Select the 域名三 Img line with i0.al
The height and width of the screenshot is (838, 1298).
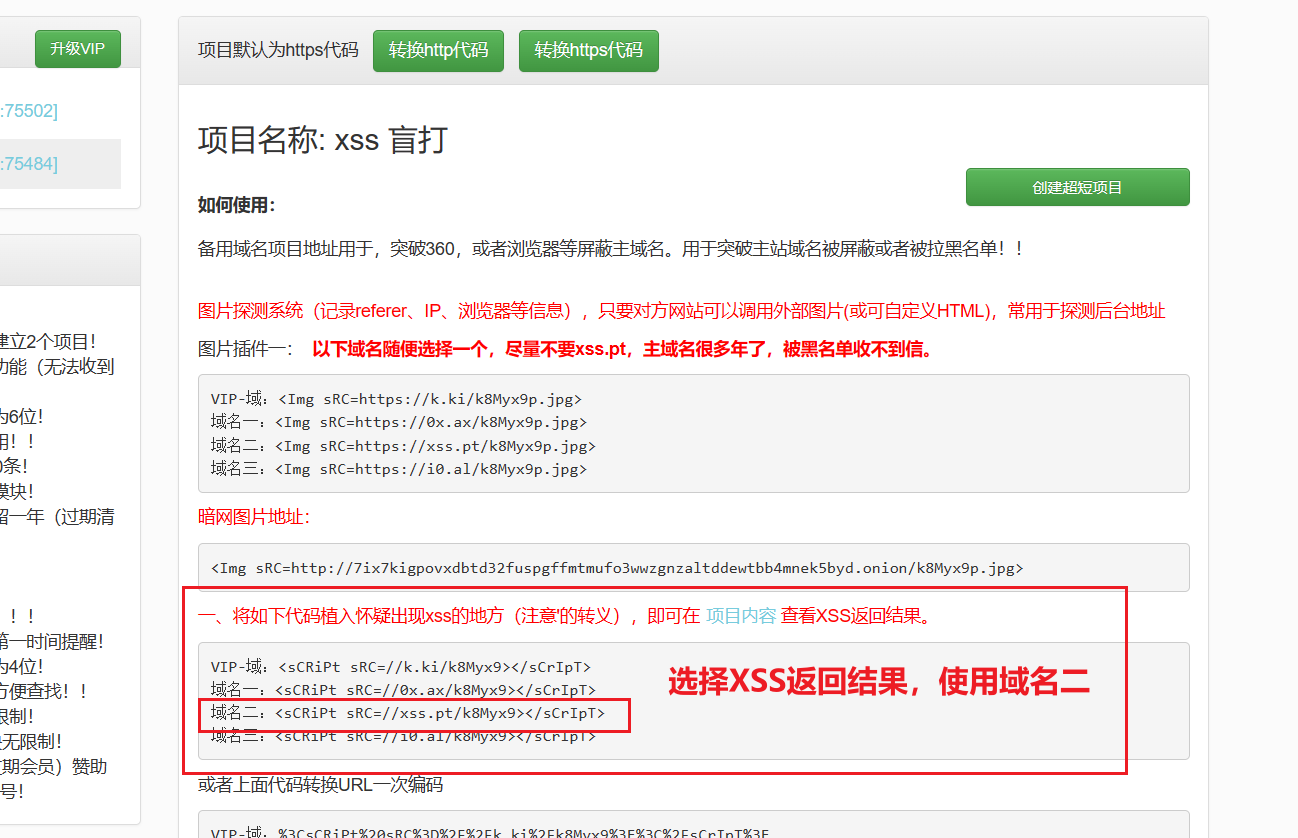tap(399, 469)
